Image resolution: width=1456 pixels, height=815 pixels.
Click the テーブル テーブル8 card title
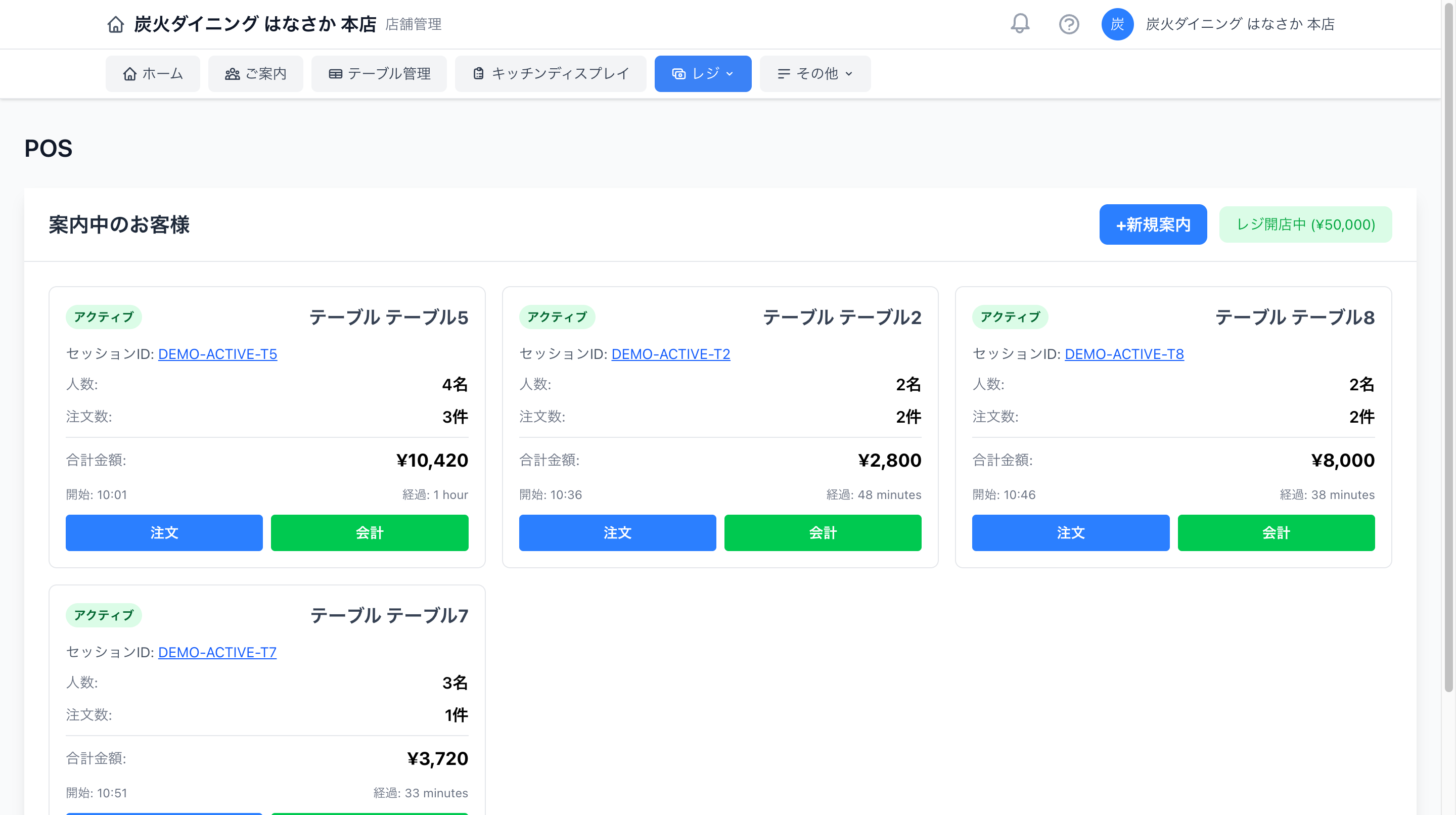coord(1294,317)
